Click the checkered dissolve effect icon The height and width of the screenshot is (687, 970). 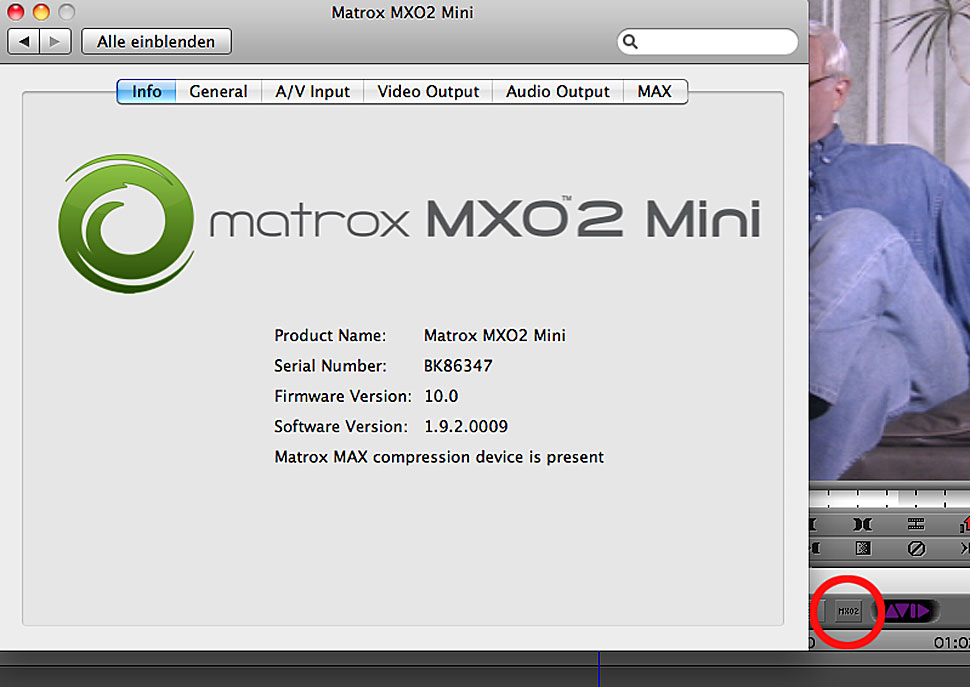coord(862,549)
